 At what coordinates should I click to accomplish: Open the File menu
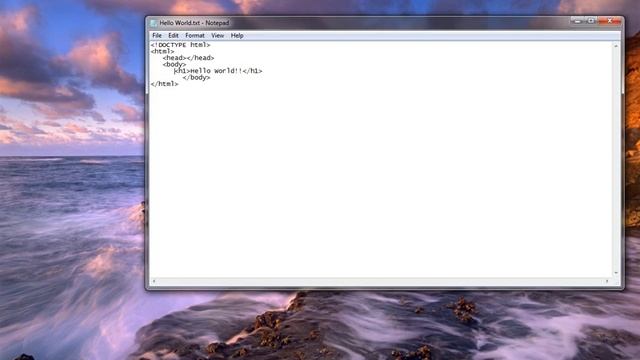(157, 36)
